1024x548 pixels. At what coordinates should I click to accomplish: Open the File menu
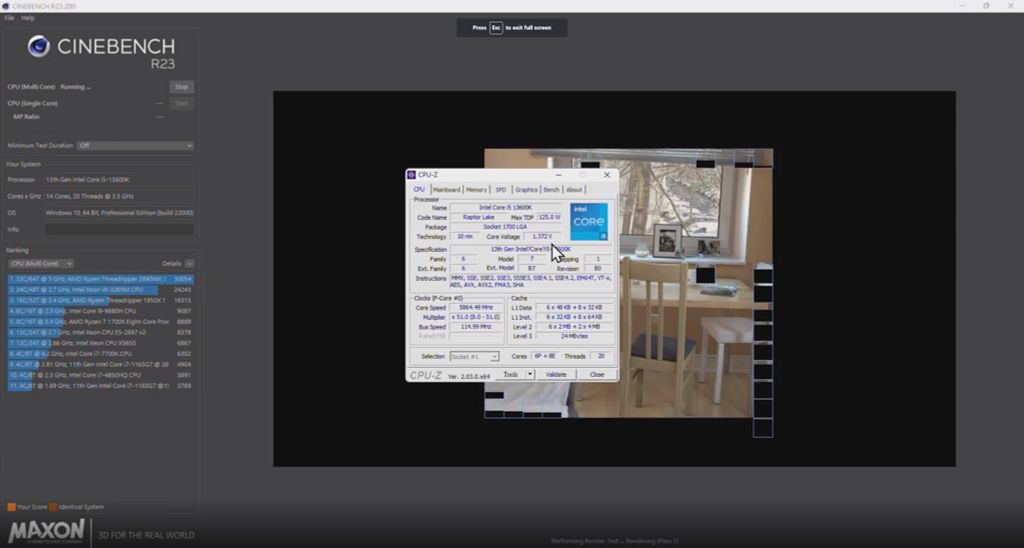9,18
